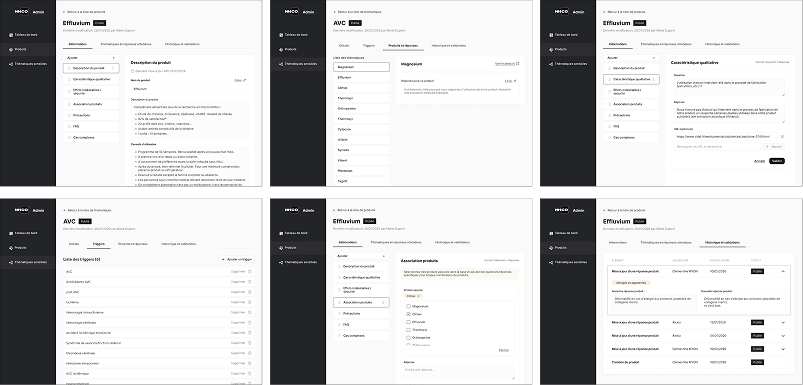Select 'FAQ' item on Association produits screen

point(361,325)
